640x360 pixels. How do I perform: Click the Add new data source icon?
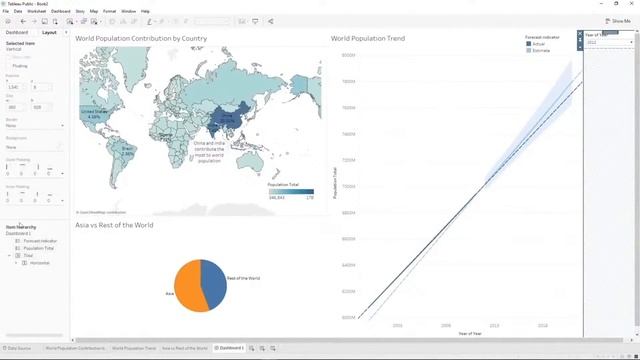pyautogui.click(x=55, y=21)
